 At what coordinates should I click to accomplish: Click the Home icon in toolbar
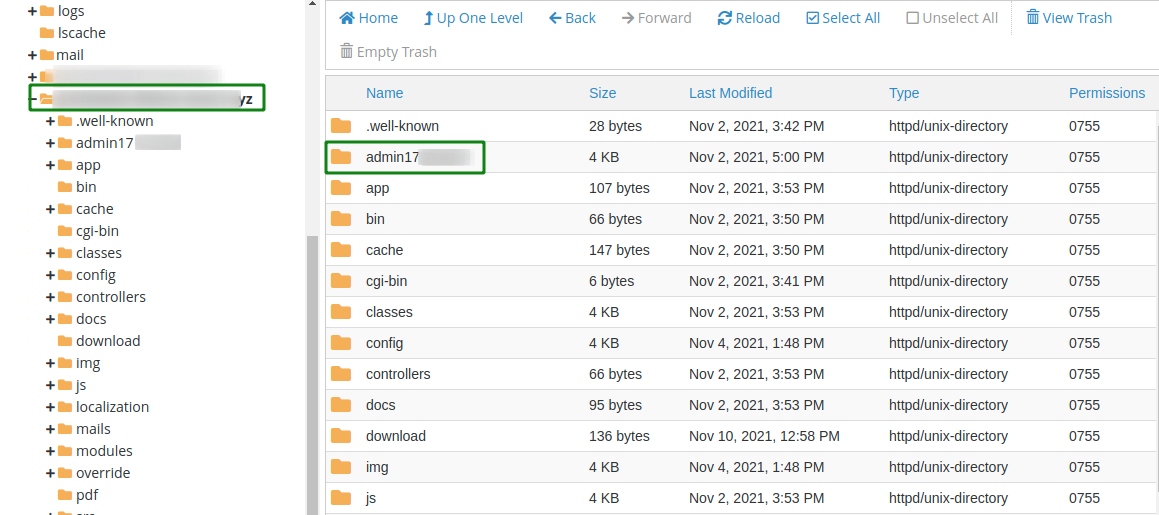[347, 18]
